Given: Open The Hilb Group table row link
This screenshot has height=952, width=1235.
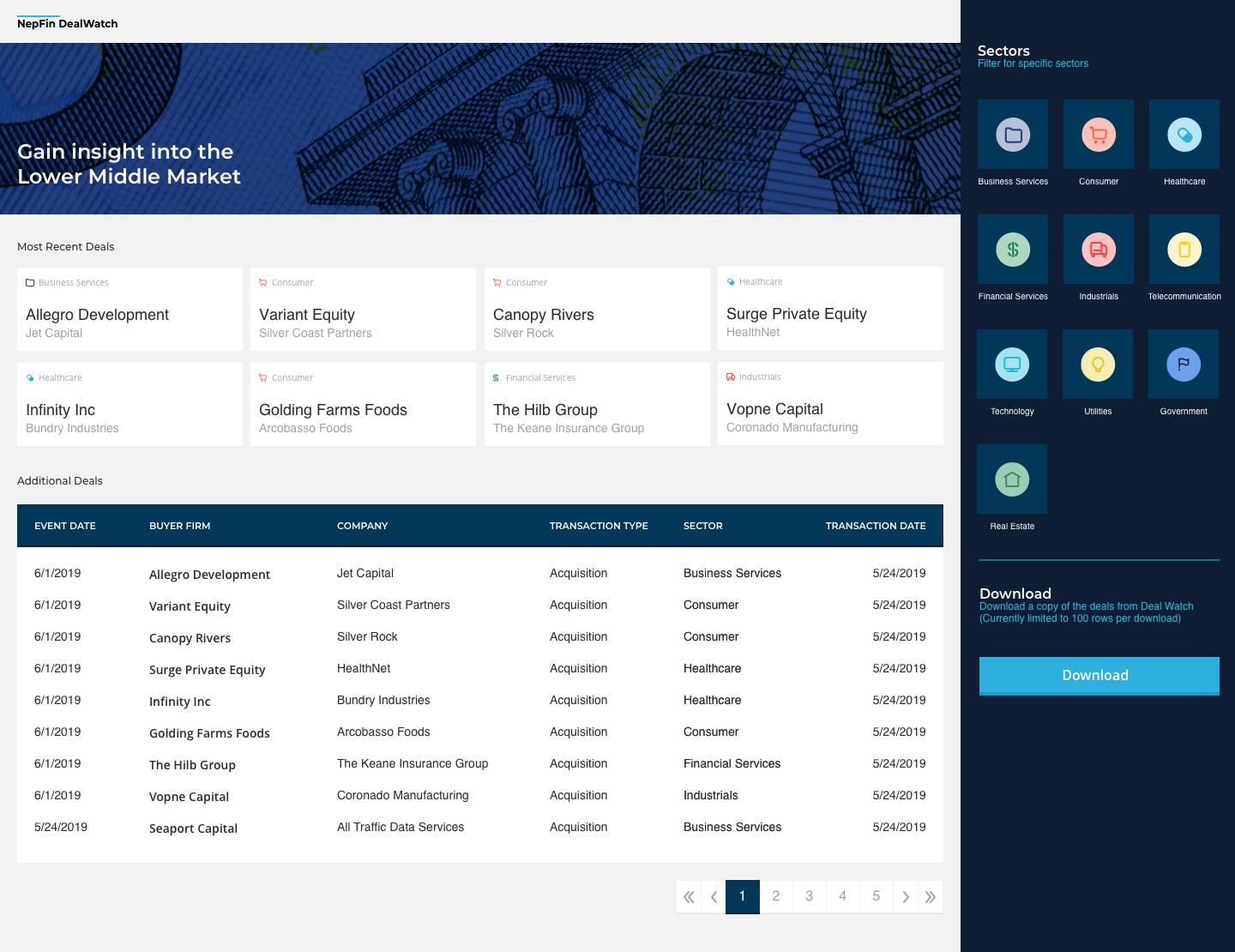Looking at the screenshot, I should coord(192,765).
